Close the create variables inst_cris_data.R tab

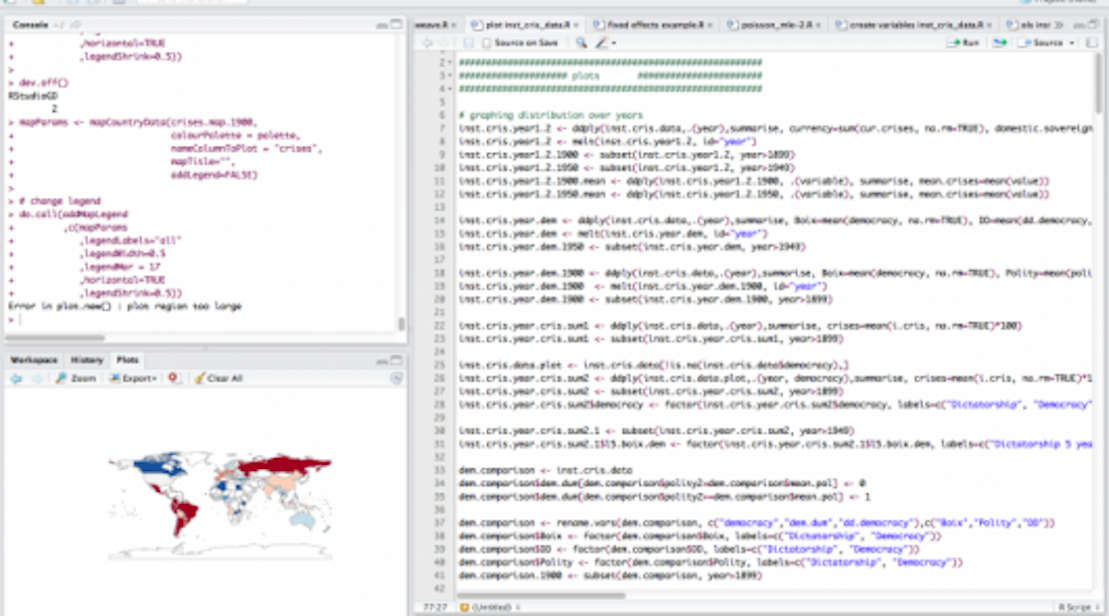(989, 25)
